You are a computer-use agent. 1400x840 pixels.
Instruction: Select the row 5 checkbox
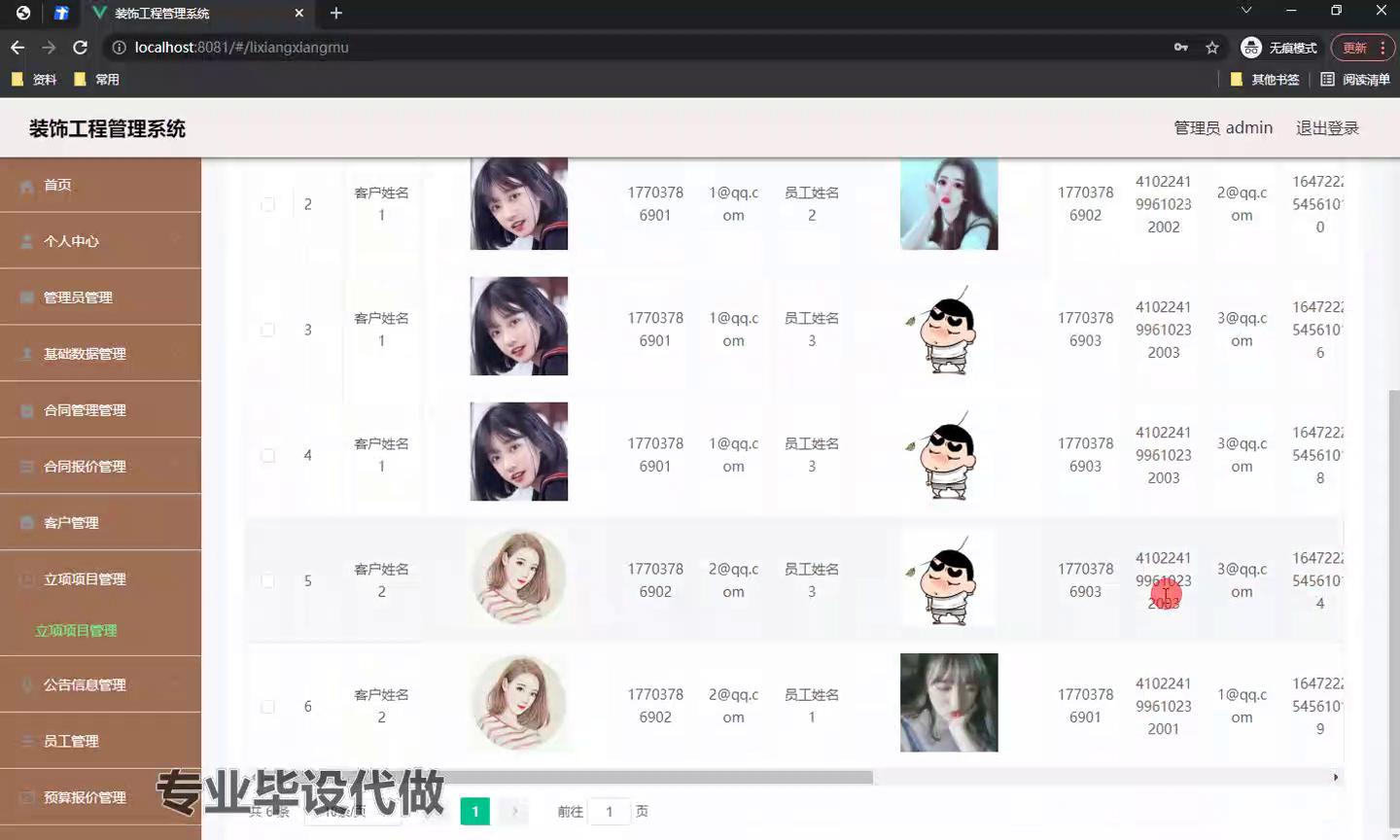tap(267, 580)
